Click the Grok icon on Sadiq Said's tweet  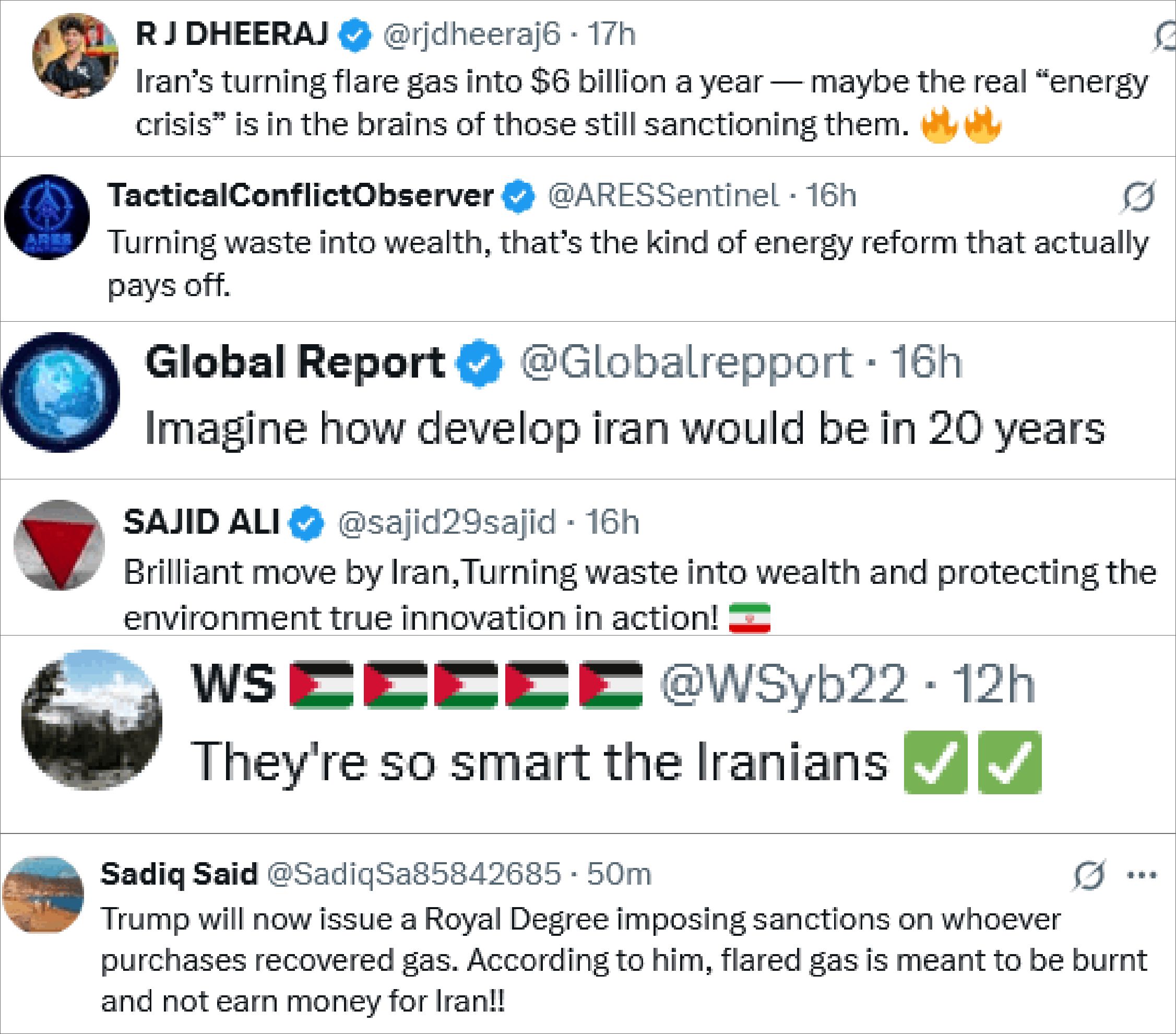pyautogui.click(x=1088, y=875)
